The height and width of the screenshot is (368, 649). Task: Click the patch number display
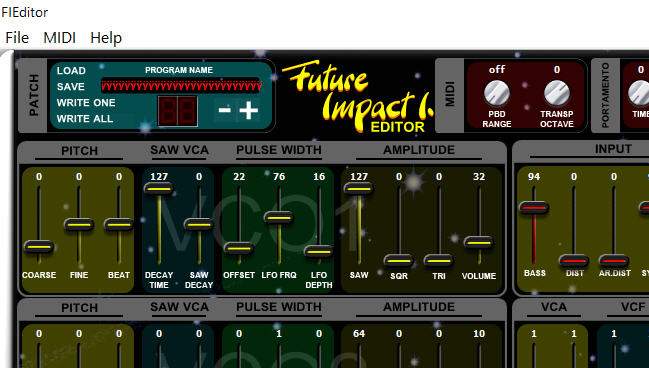178,111
